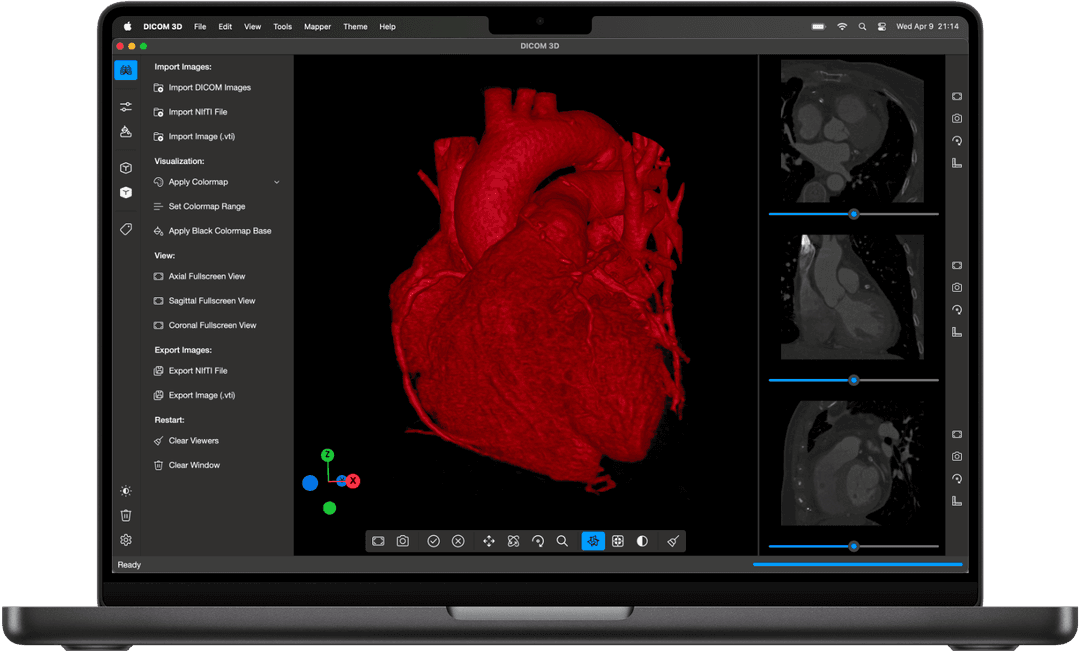Click fullscreen icon in 3D viewer toolbar
The height and width of the screenshot is (653, 1080).
pyautogui.click(x=378, y=541)
